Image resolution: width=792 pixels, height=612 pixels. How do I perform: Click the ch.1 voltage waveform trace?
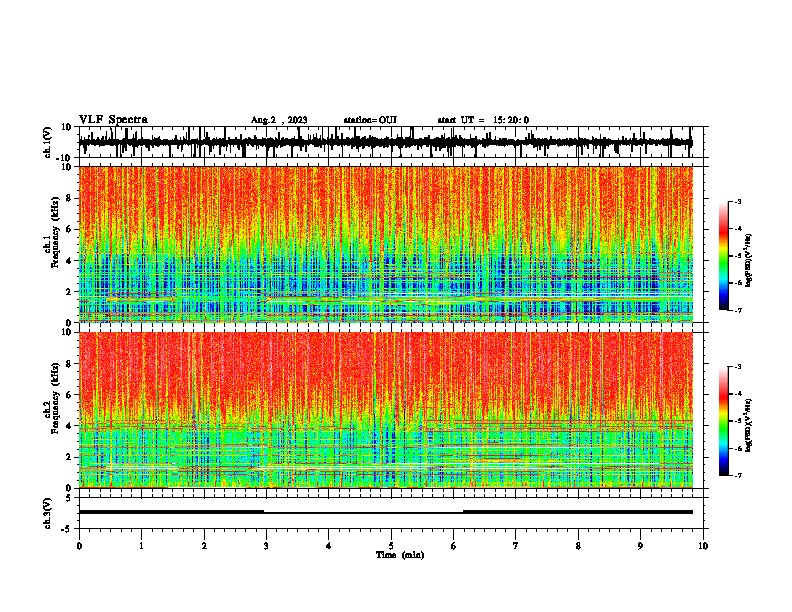385,142
